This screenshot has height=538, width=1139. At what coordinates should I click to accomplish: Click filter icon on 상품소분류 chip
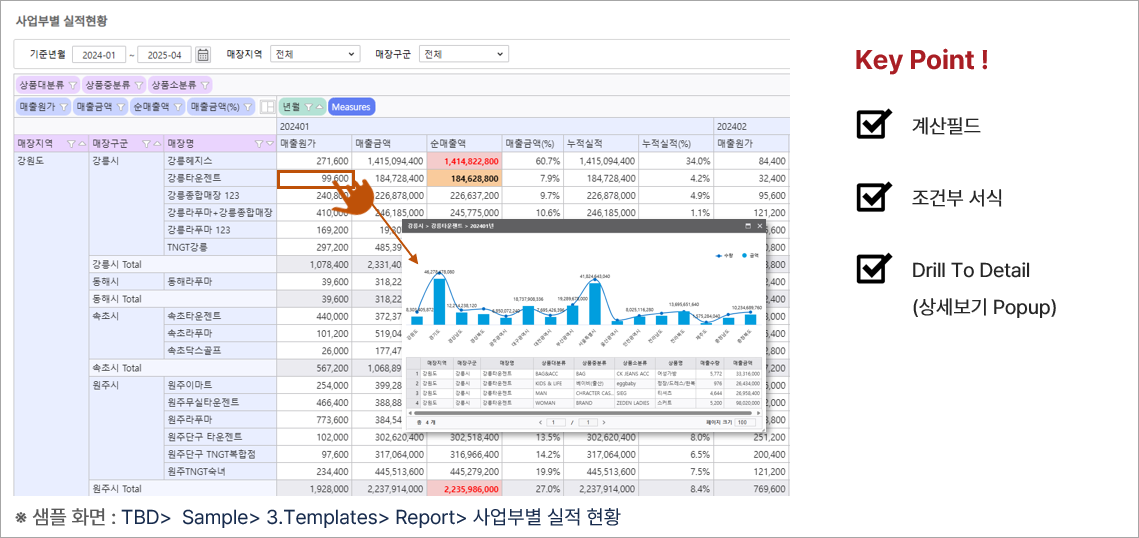205,85
